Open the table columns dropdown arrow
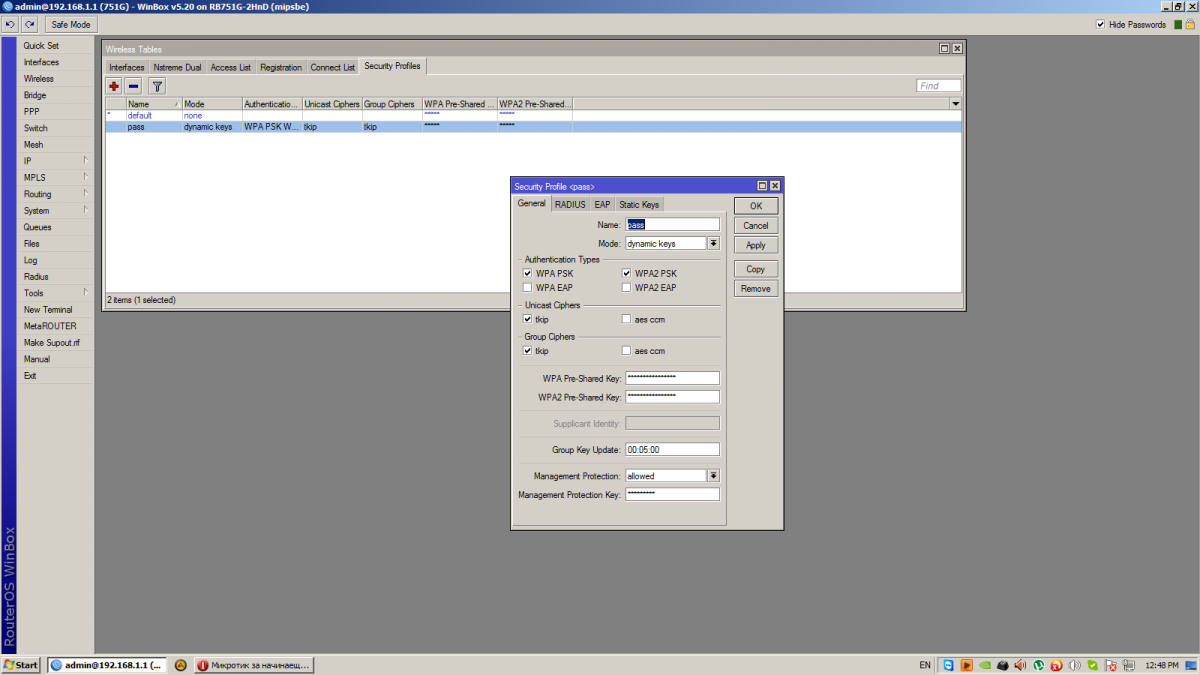Image resolution: width=1200 pixels, height=675 pixels. click(955, 104)
